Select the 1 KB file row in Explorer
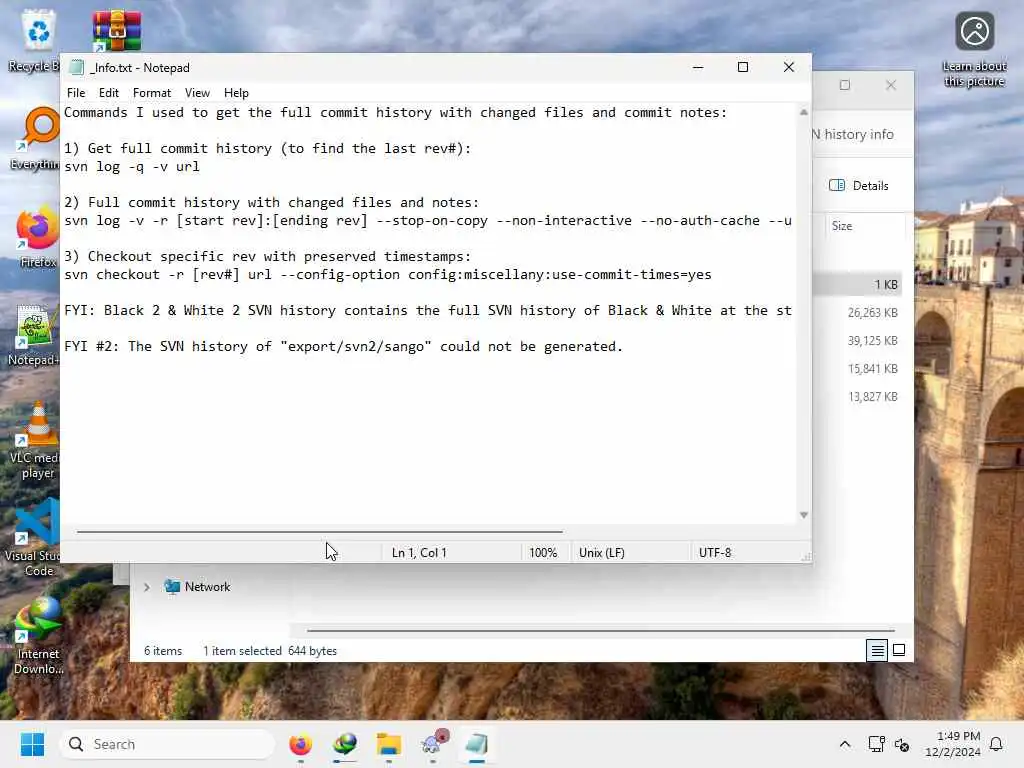 [x=858, y=285]
